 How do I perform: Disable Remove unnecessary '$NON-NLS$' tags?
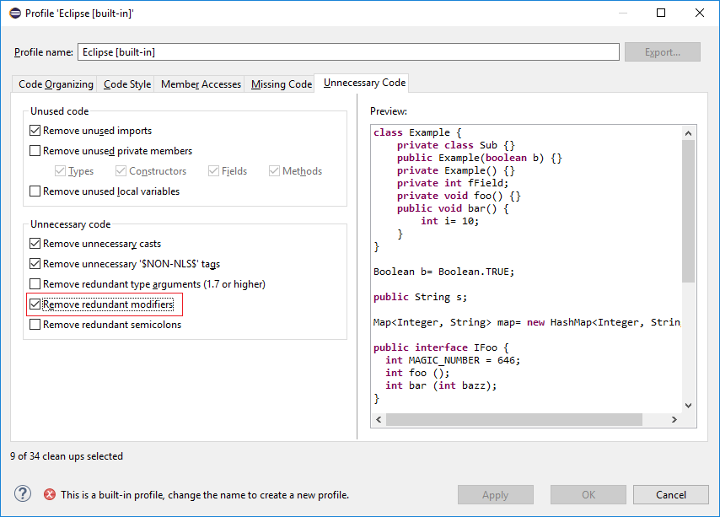click(x=36, y=264)
